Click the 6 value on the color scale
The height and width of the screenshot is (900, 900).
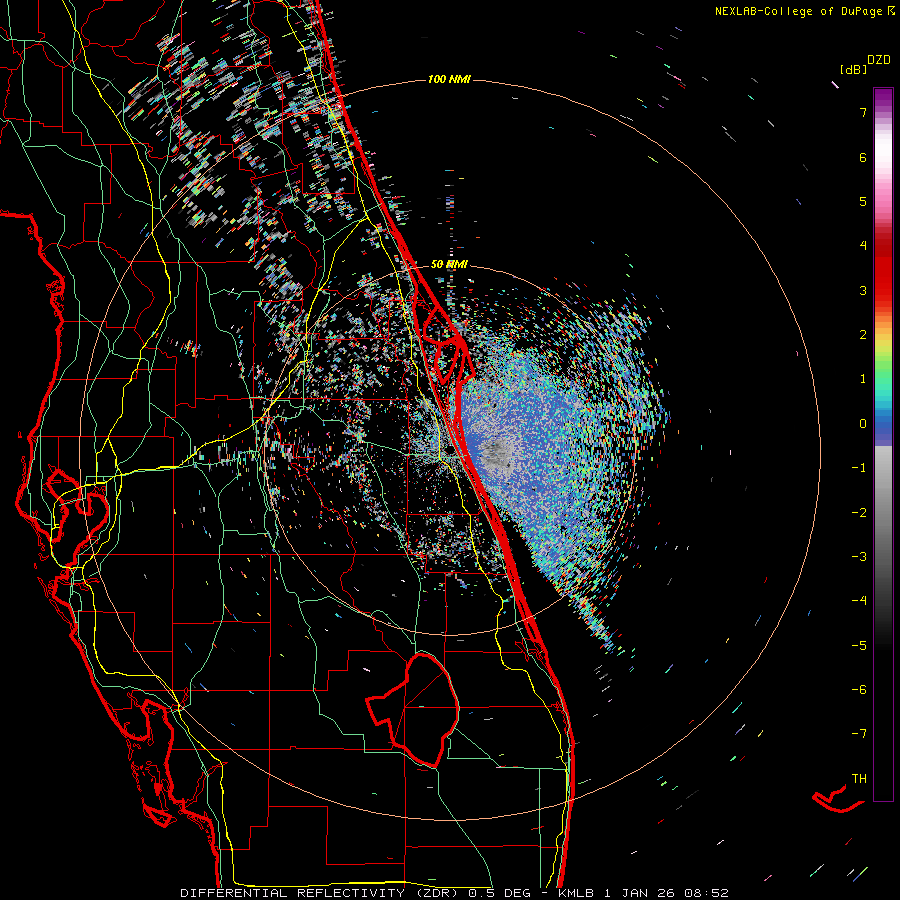coord(863,157)
